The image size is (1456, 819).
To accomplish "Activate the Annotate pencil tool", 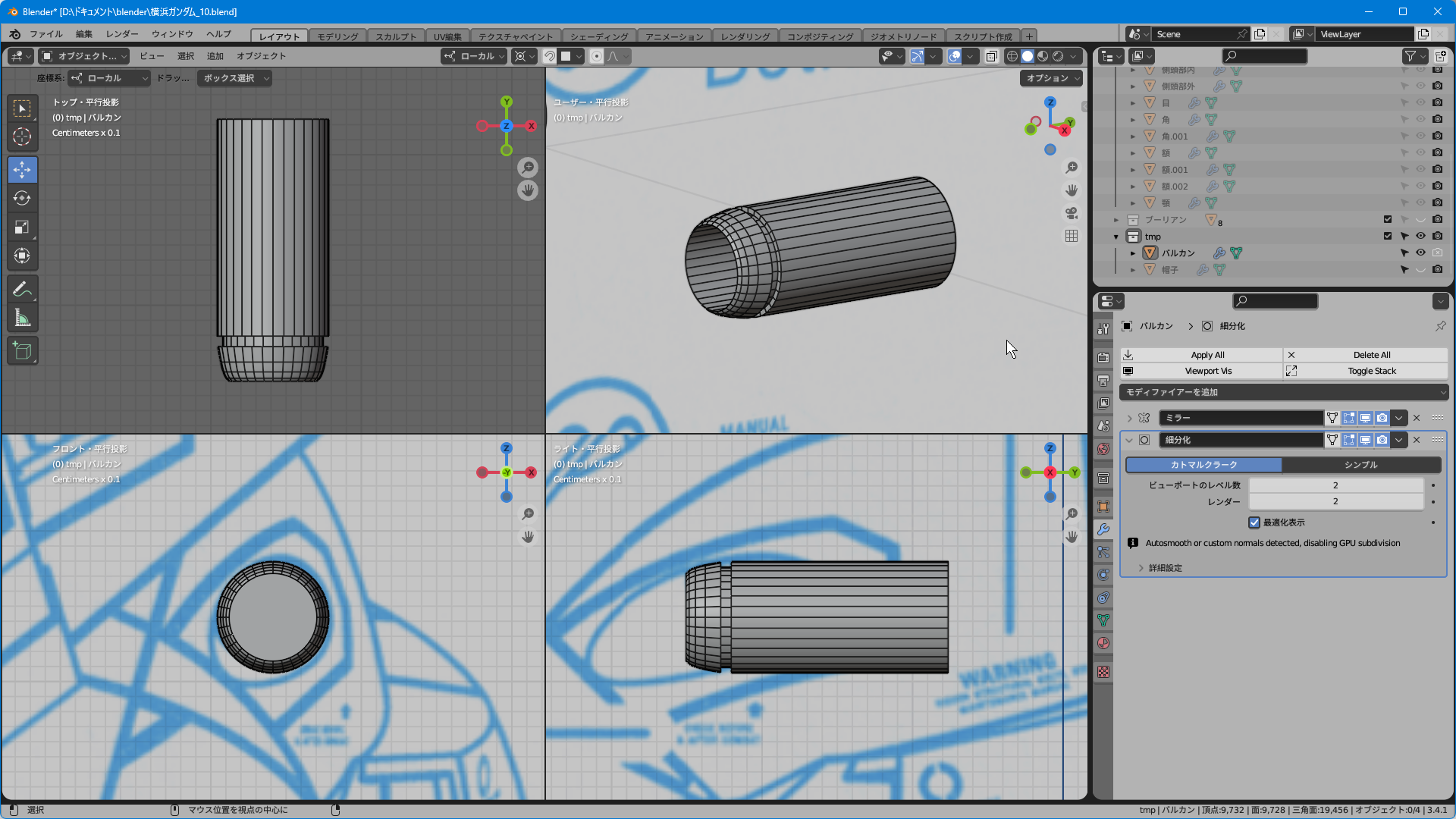I will pos(22,290).
